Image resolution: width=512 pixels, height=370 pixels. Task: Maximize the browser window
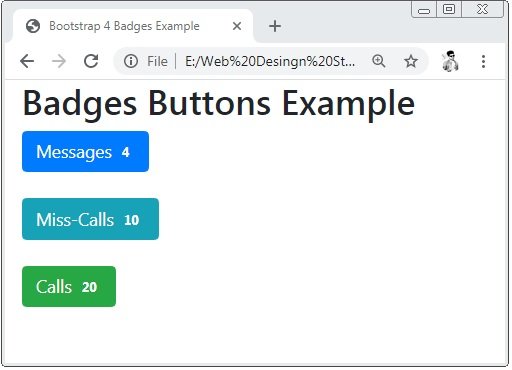tap(449, 9)
